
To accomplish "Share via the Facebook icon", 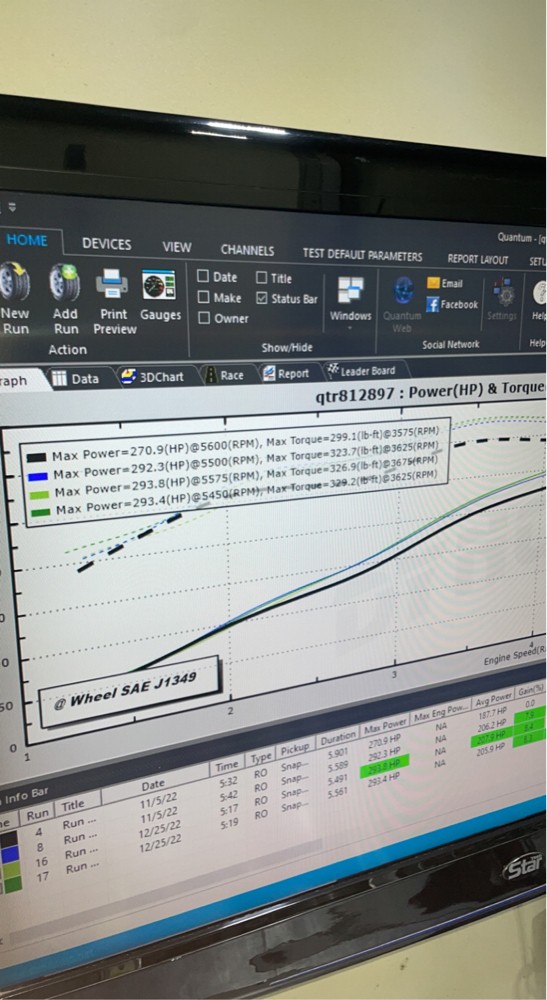I will 433,304.
